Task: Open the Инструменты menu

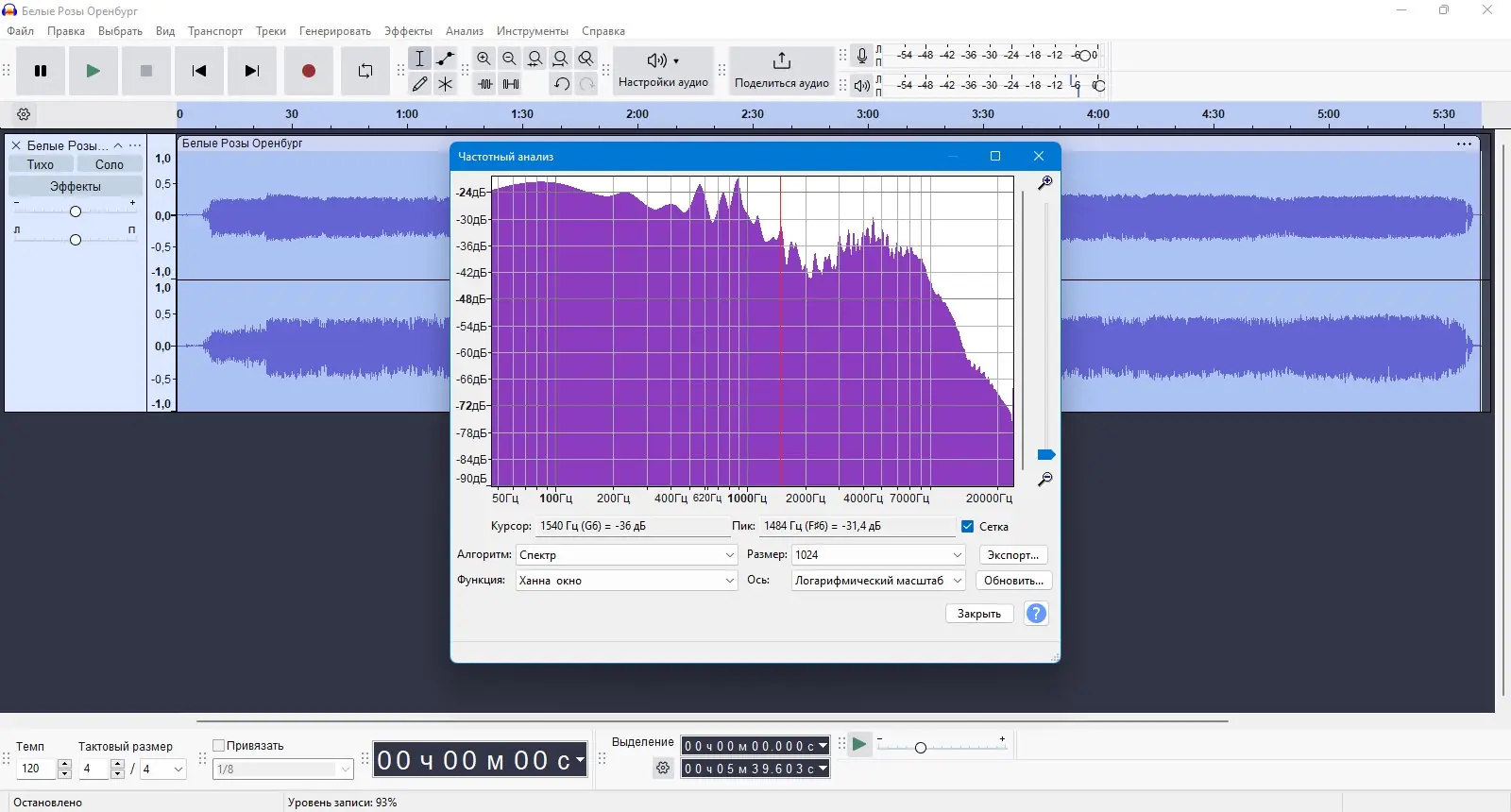Action: (x=533, y=31)
